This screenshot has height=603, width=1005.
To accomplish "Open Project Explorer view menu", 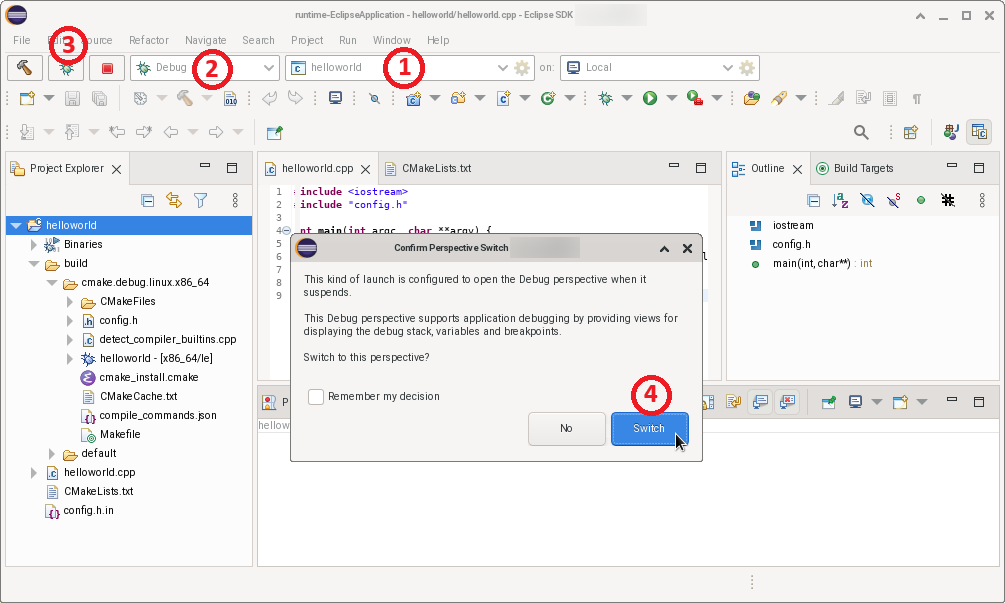I will pyautogui.click(x=235, y=201).
